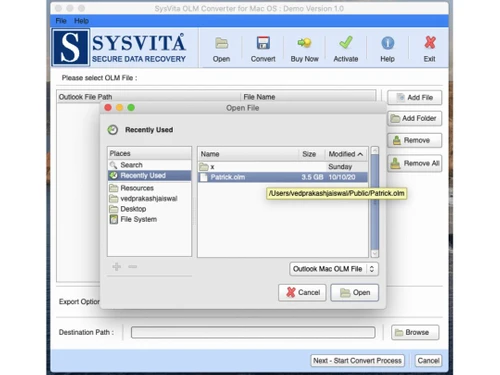Image resolution: width=500 pixels, height=375 pixels.
Task: Select the x folder in file list
Action: pos(283,167)
